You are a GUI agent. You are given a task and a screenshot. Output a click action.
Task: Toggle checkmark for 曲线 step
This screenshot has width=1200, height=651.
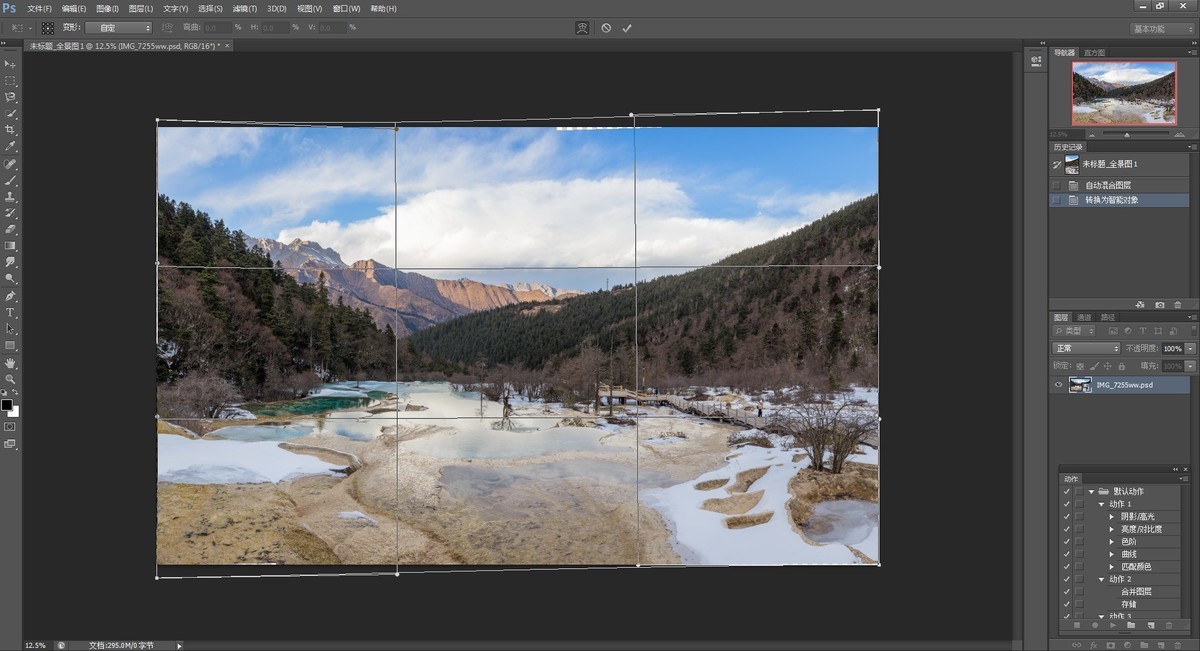click(x=1066, y=554)
